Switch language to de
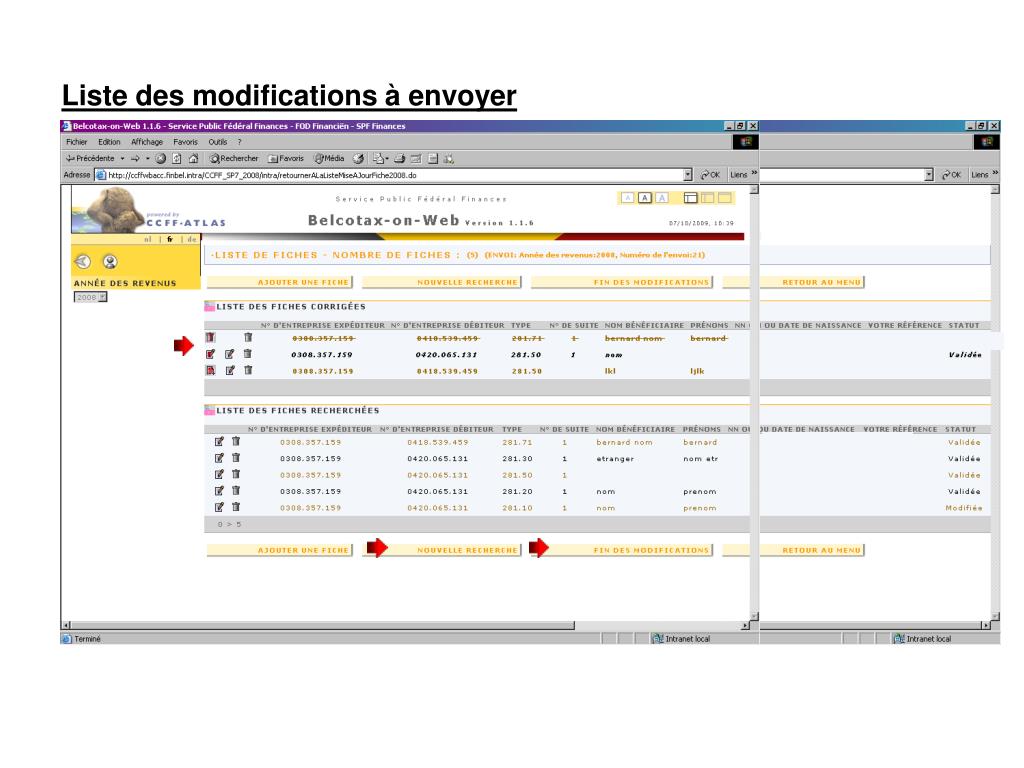 (x=191, y=240)
